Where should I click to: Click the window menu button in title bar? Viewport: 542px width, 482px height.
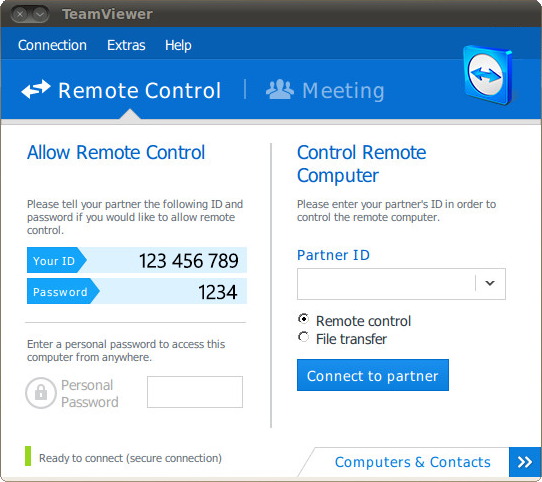click(40, 14)
